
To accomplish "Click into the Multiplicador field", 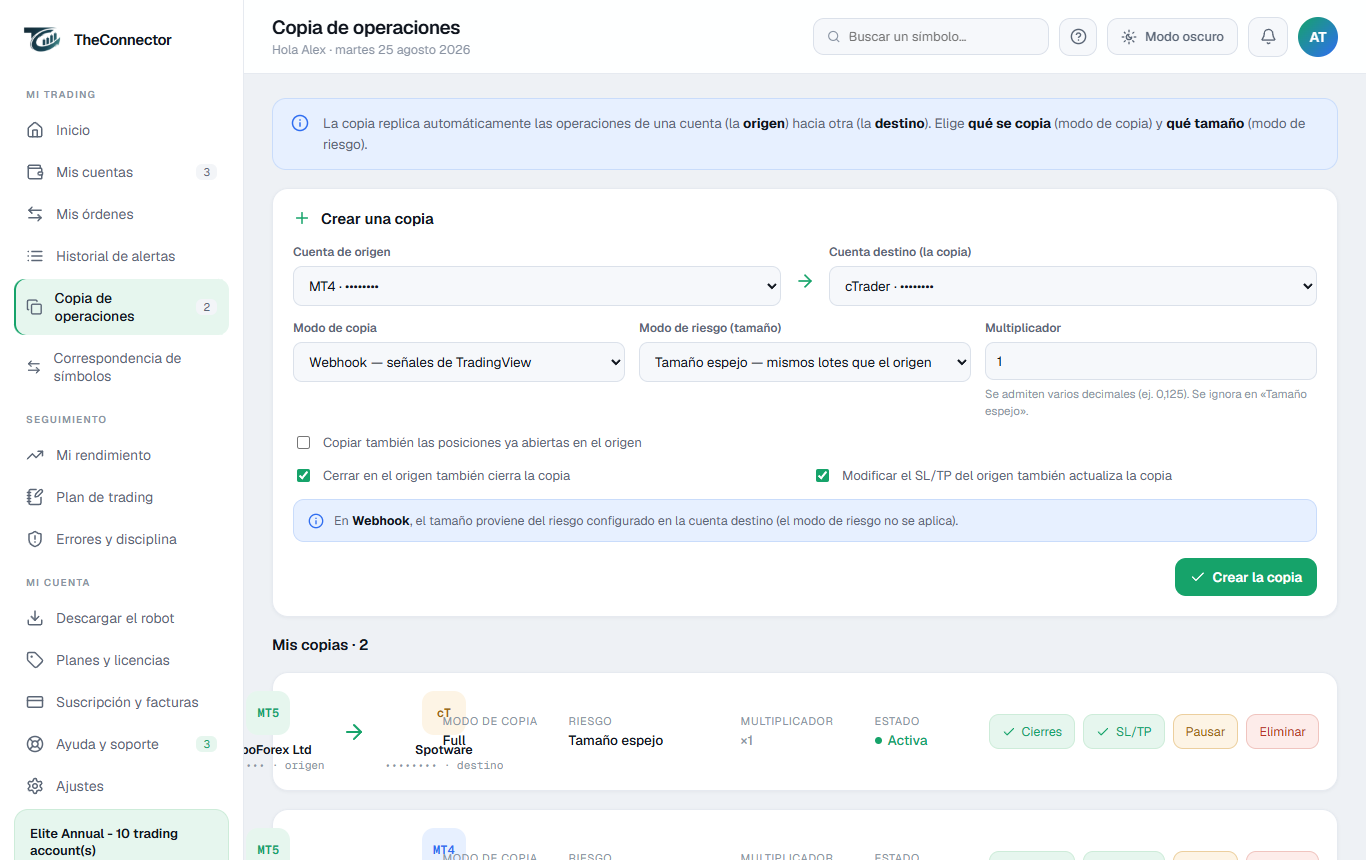I will 1151,362.
